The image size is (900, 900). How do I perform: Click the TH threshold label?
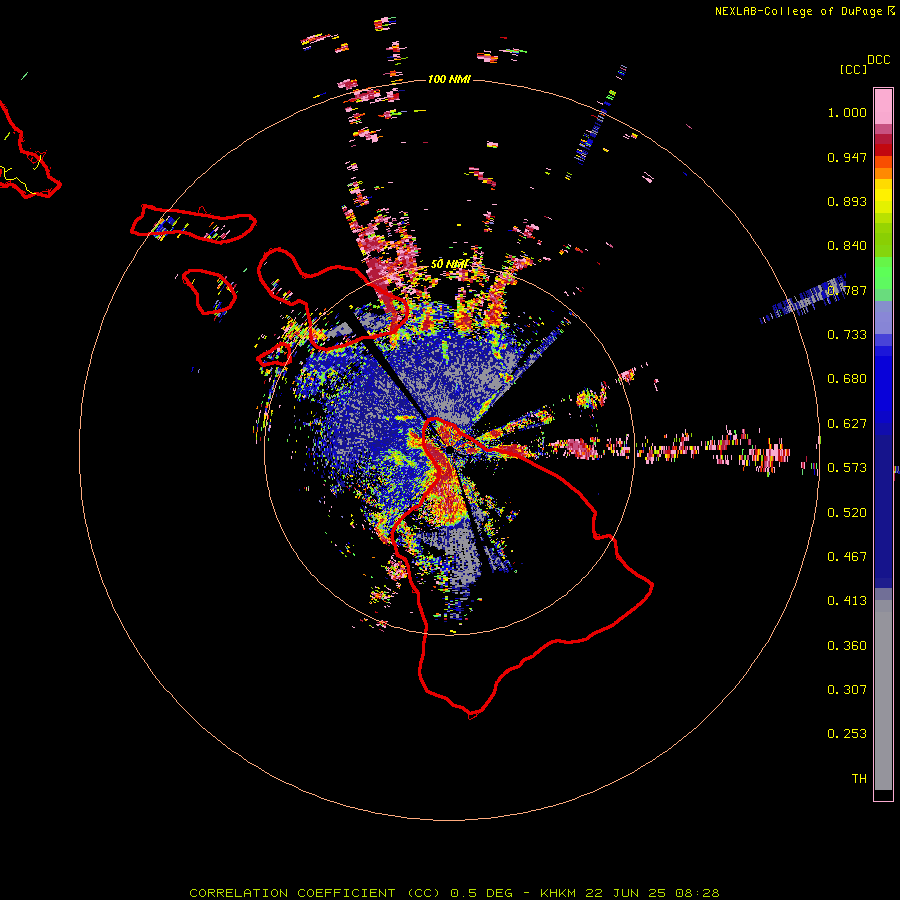point(859,779)
